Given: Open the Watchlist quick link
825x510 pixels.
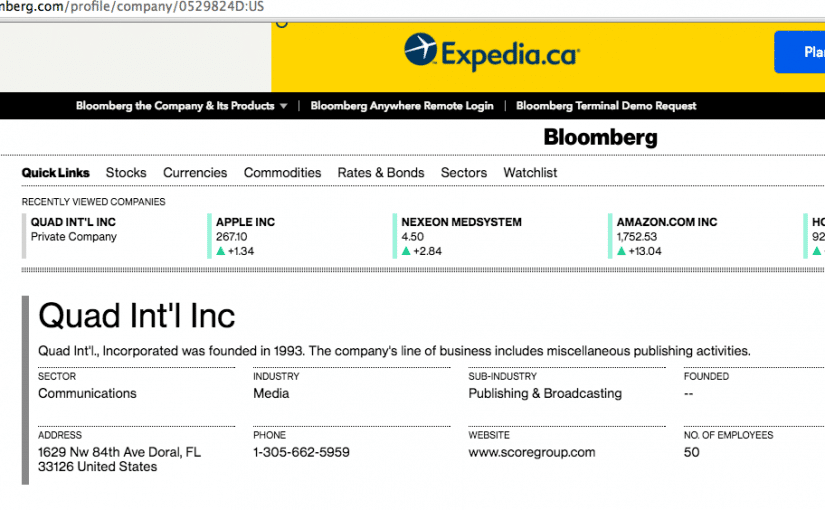Looking at the screenshot, I should click(x=530, y=173).
